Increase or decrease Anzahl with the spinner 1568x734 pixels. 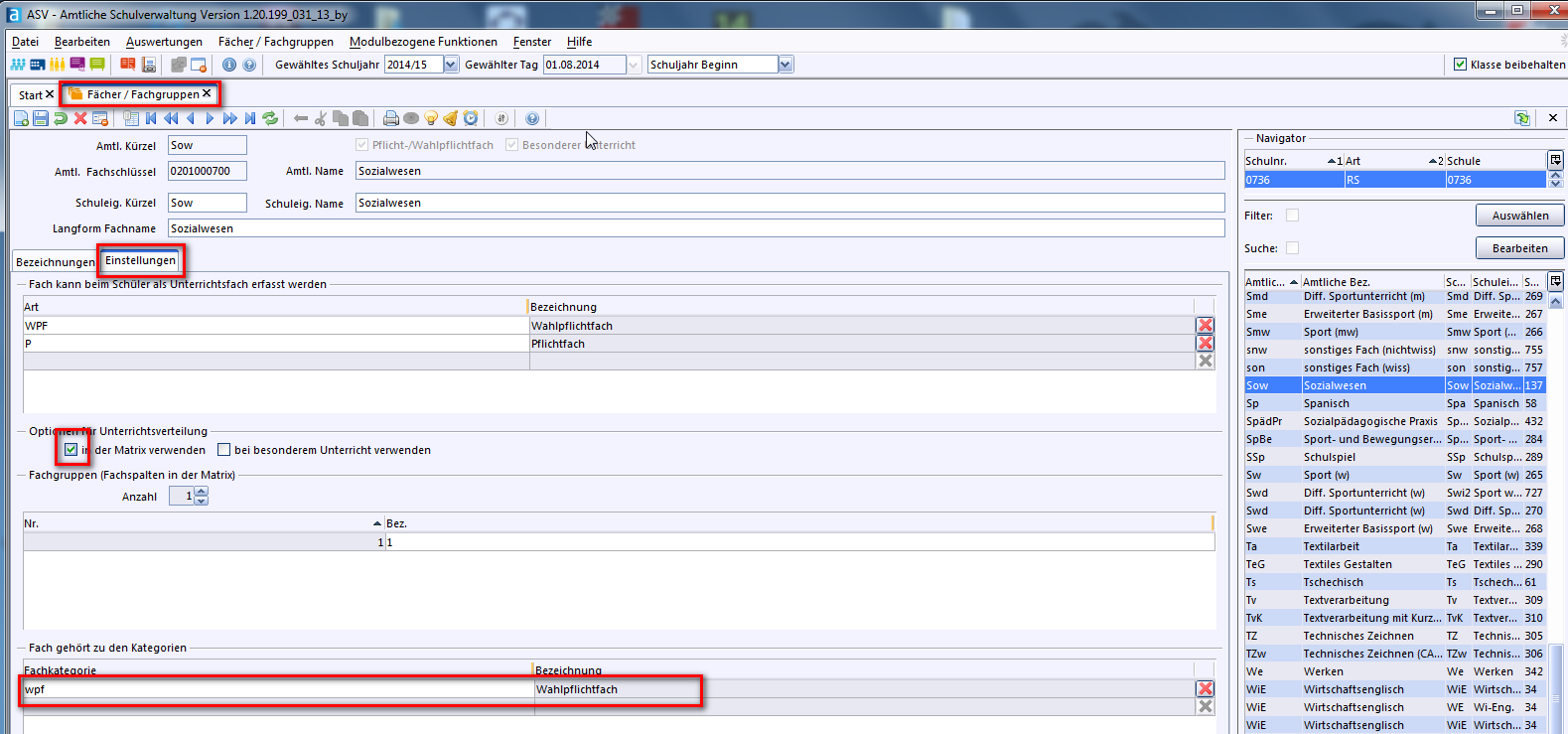click(x=202, y=496)
